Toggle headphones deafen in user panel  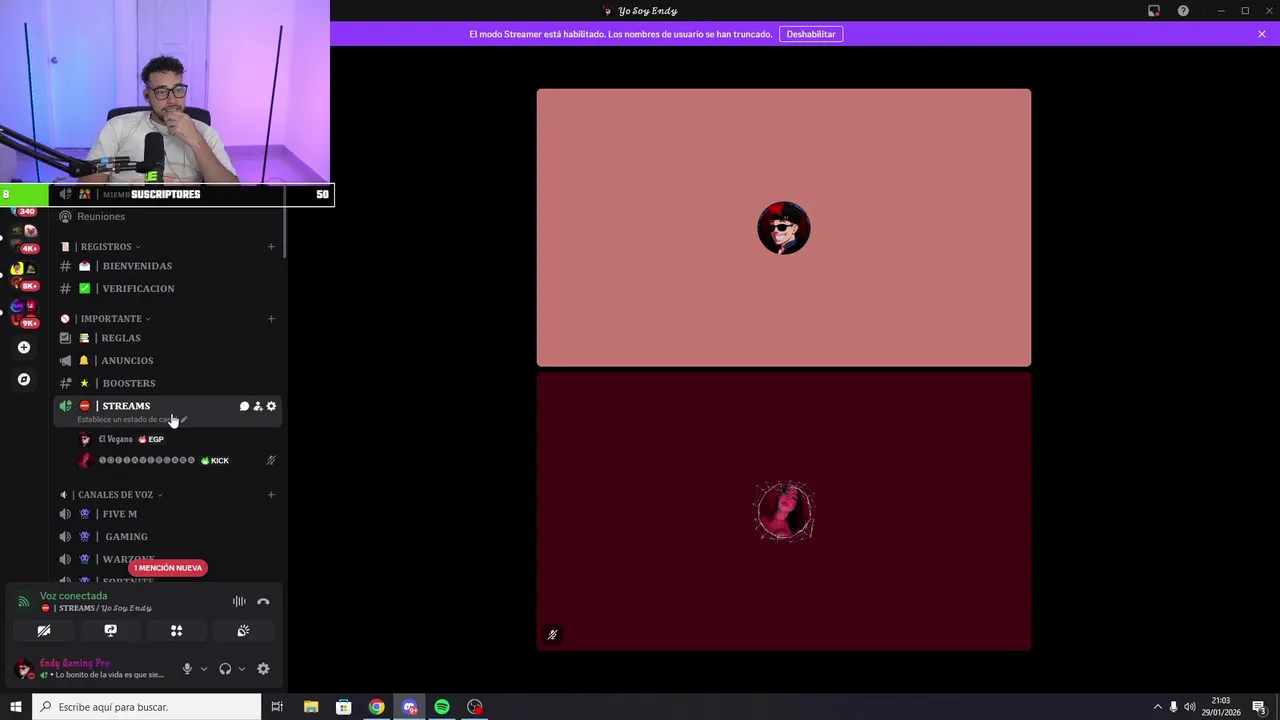pos(225,669)
